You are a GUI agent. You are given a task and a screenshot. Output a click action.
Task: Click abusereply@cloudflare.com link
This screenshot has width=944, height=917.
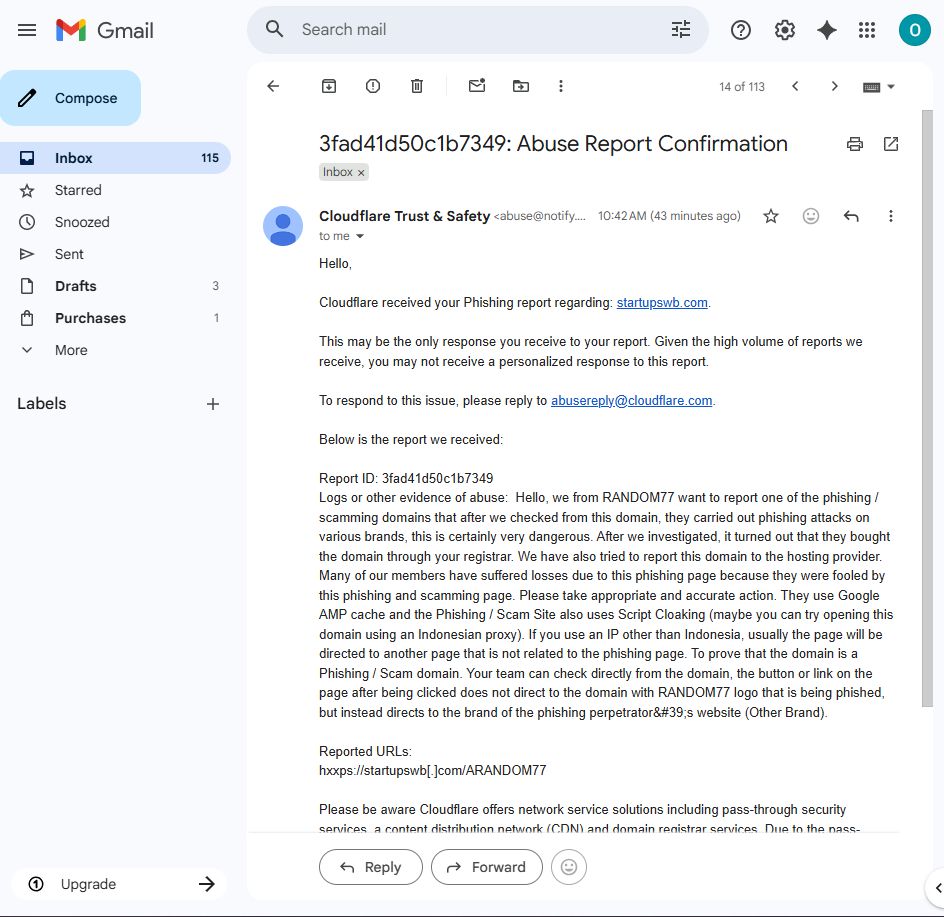632,400
